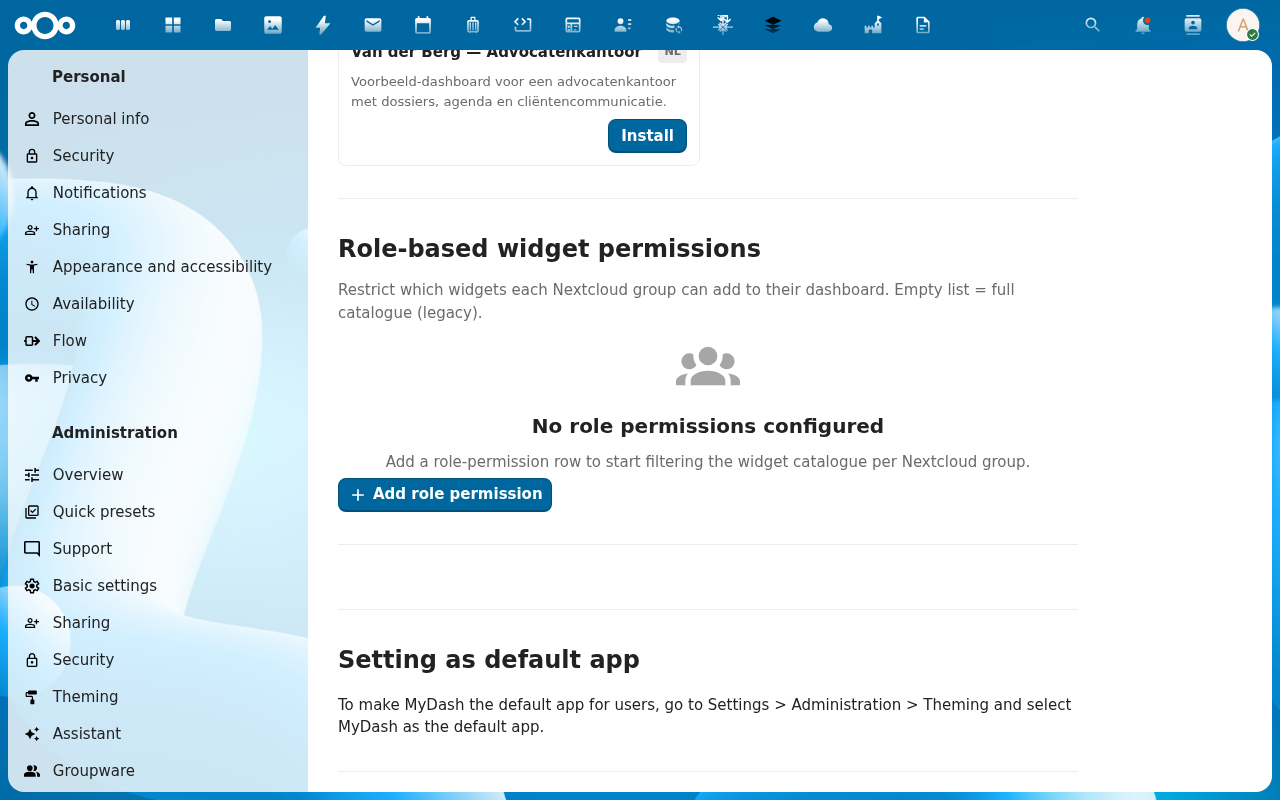Click the Availability clock icon
The image size is (1280, 800).
coord(32,304)
